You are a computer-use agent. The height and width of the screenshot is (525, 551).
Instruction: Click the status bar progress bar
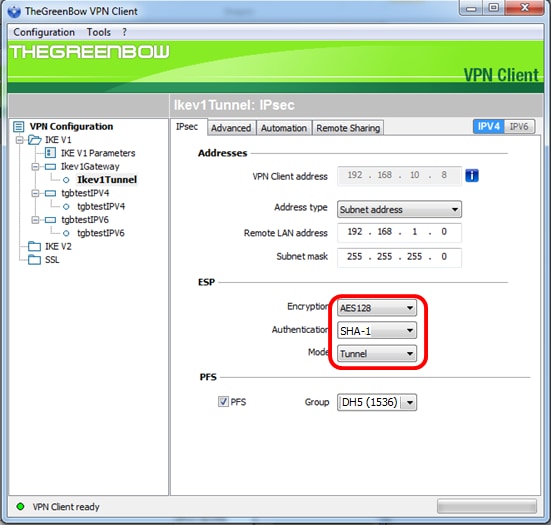click(487, 506)
